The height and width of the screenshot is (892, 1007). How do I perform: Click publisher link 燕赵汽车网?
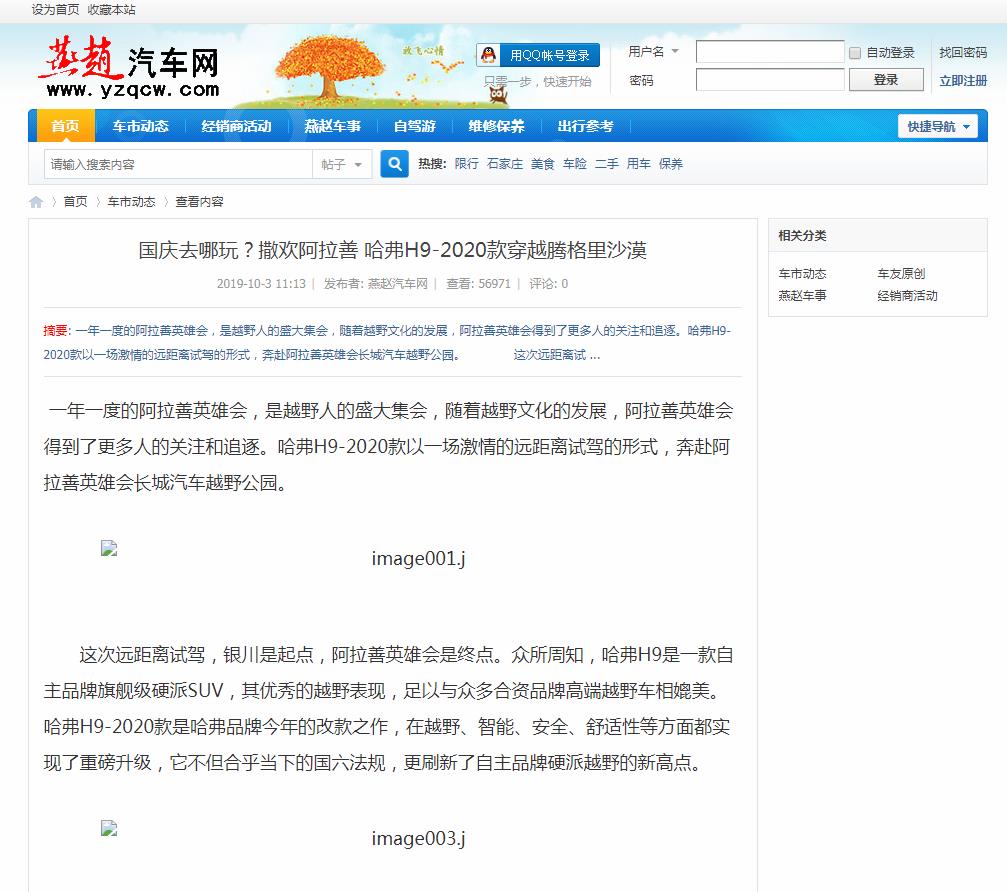click(398, 284)
